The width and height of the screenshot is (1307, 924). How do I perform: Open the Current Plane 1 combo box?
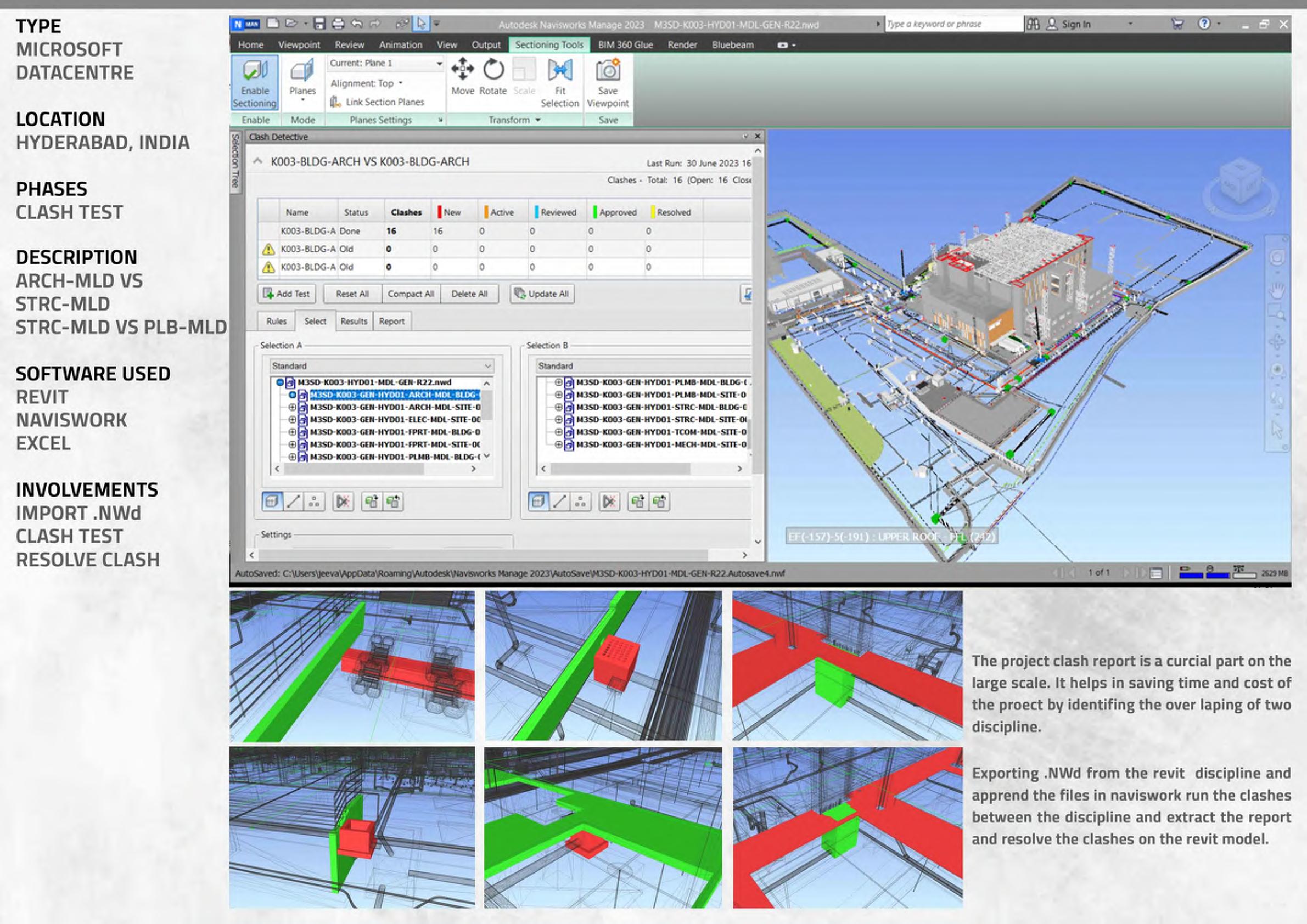click(x=385, y=63)
